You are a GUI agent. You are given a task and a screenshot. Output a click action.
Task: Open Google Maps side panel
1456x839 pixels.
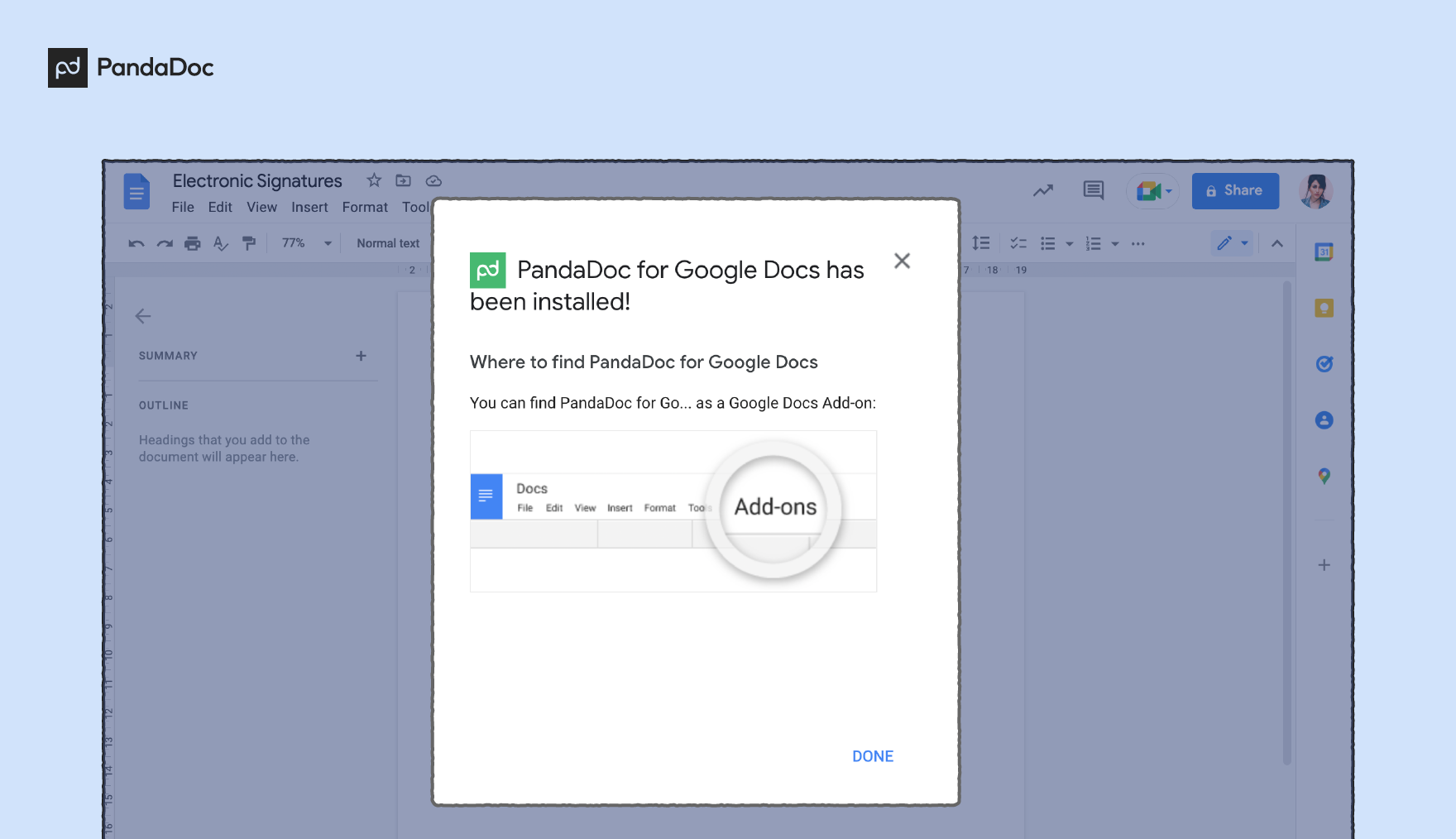tap(1324, 477)
